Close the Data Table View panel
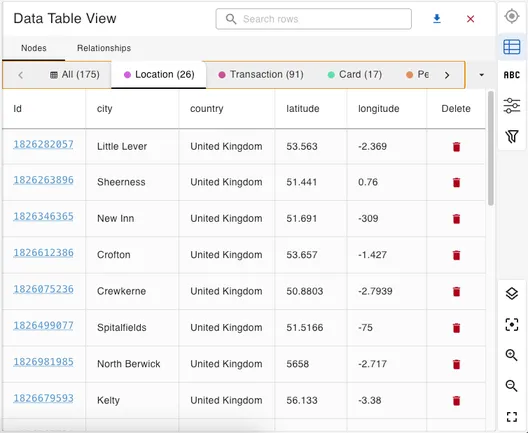 tap(470, 19)
